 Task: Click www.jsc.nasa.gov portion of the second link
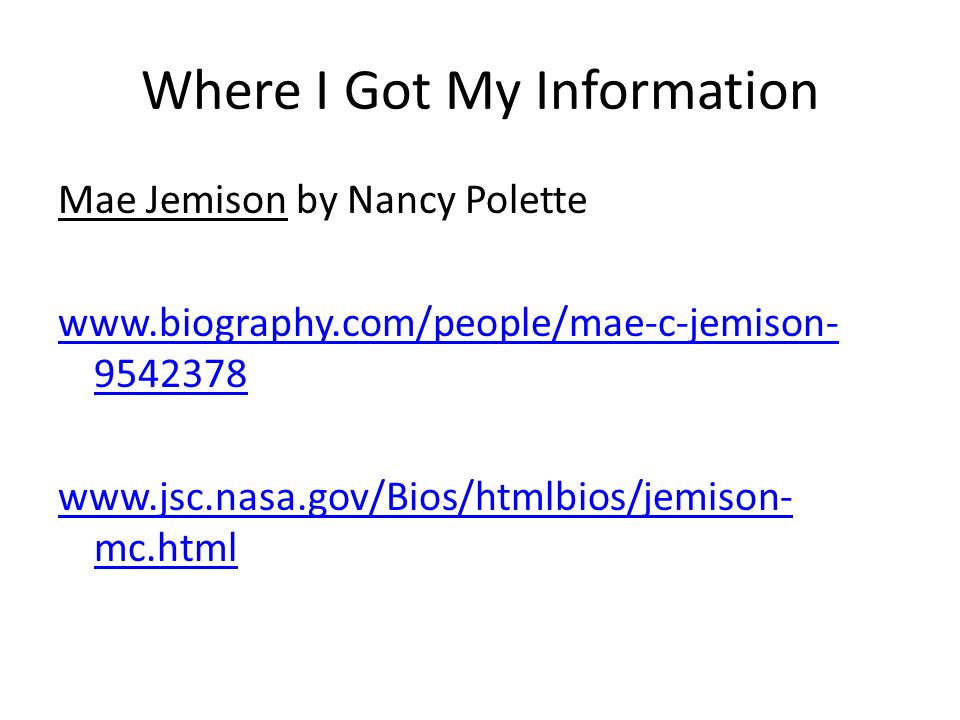212,497
